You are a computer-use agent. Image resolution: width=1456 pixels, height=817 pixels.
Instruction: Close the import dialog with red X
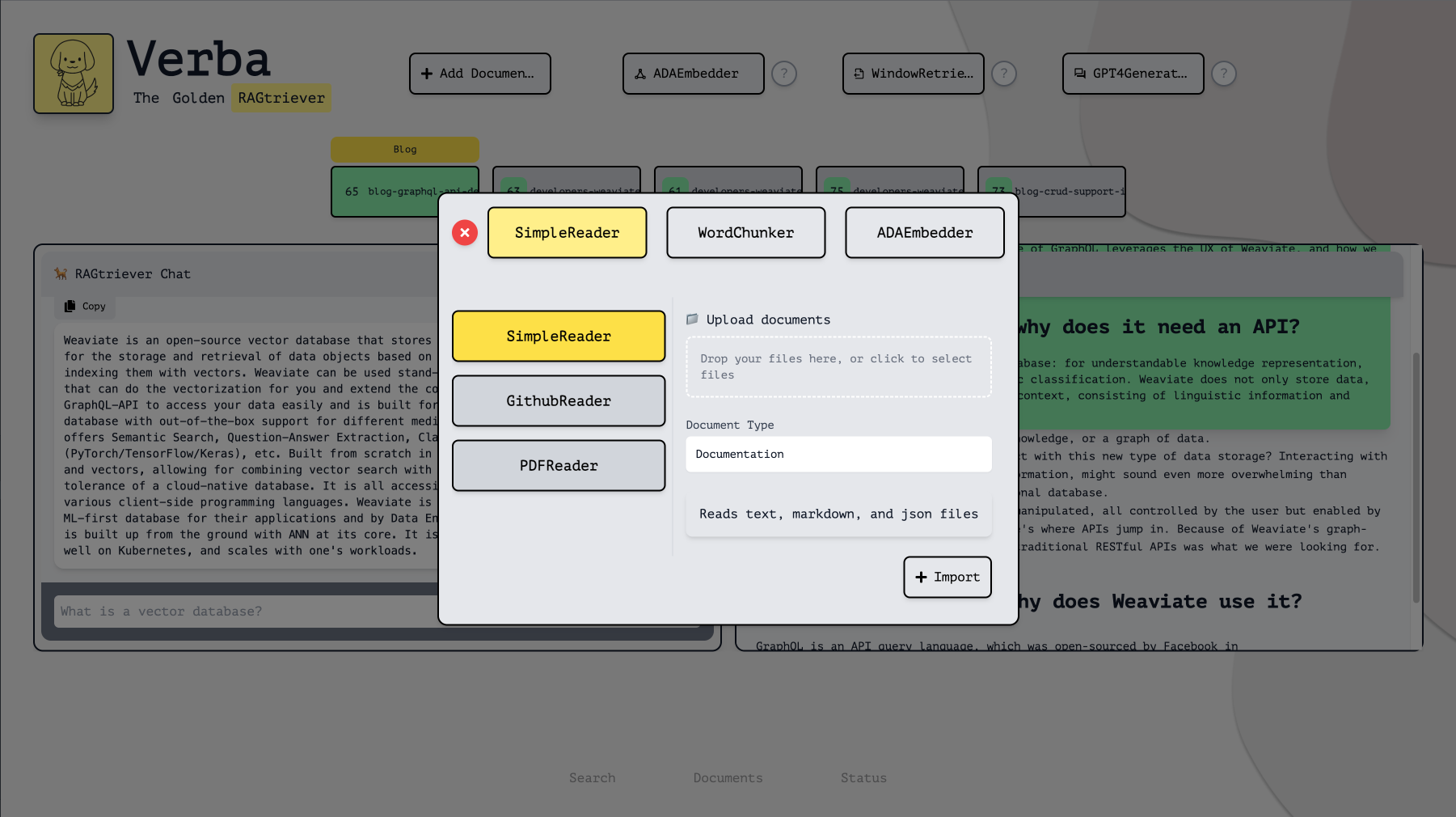click(x=465, y=233)
